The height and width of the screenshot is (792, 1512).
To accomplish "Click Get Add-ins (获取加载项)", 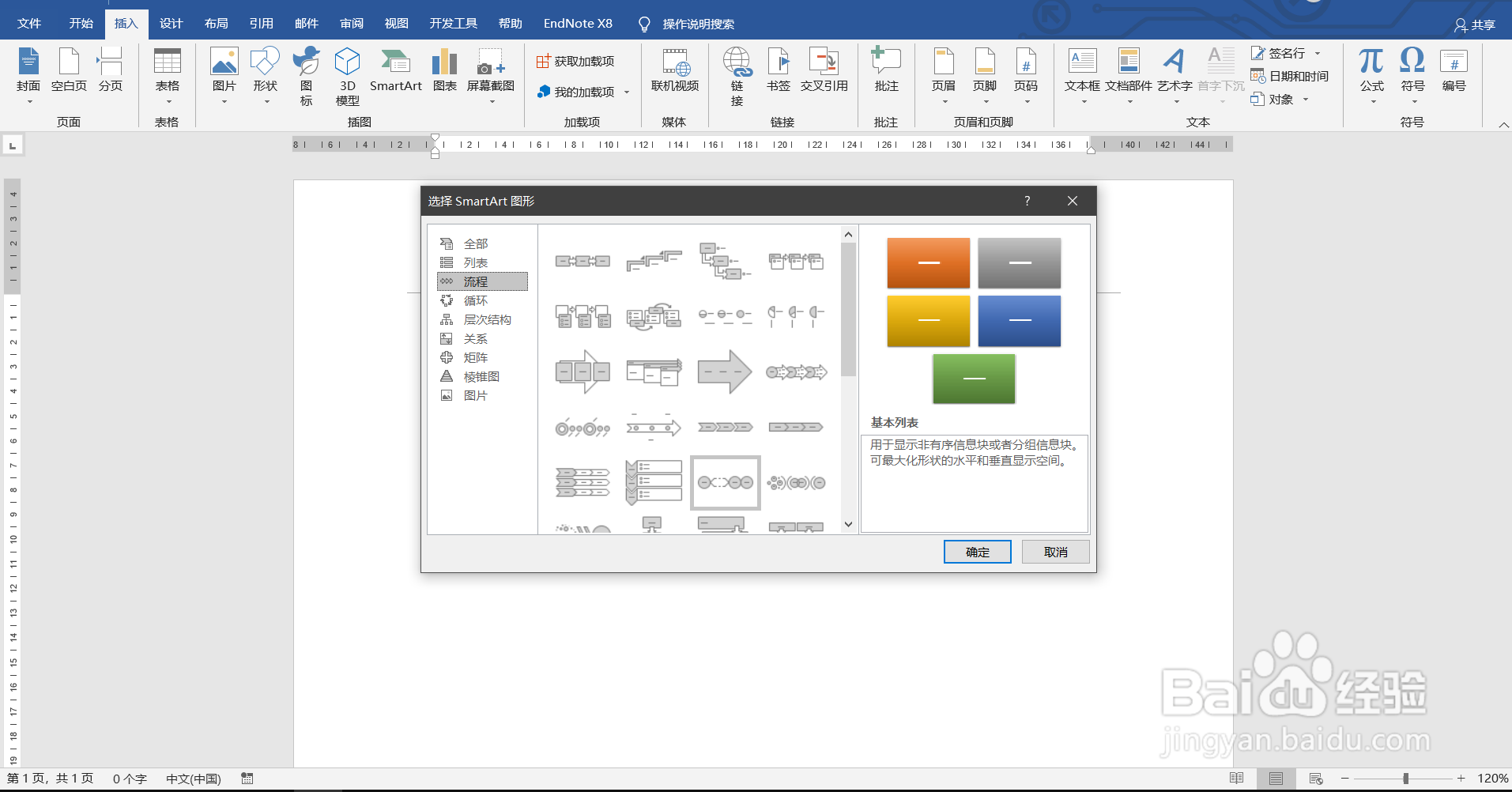I will click(x=575, y=61).
